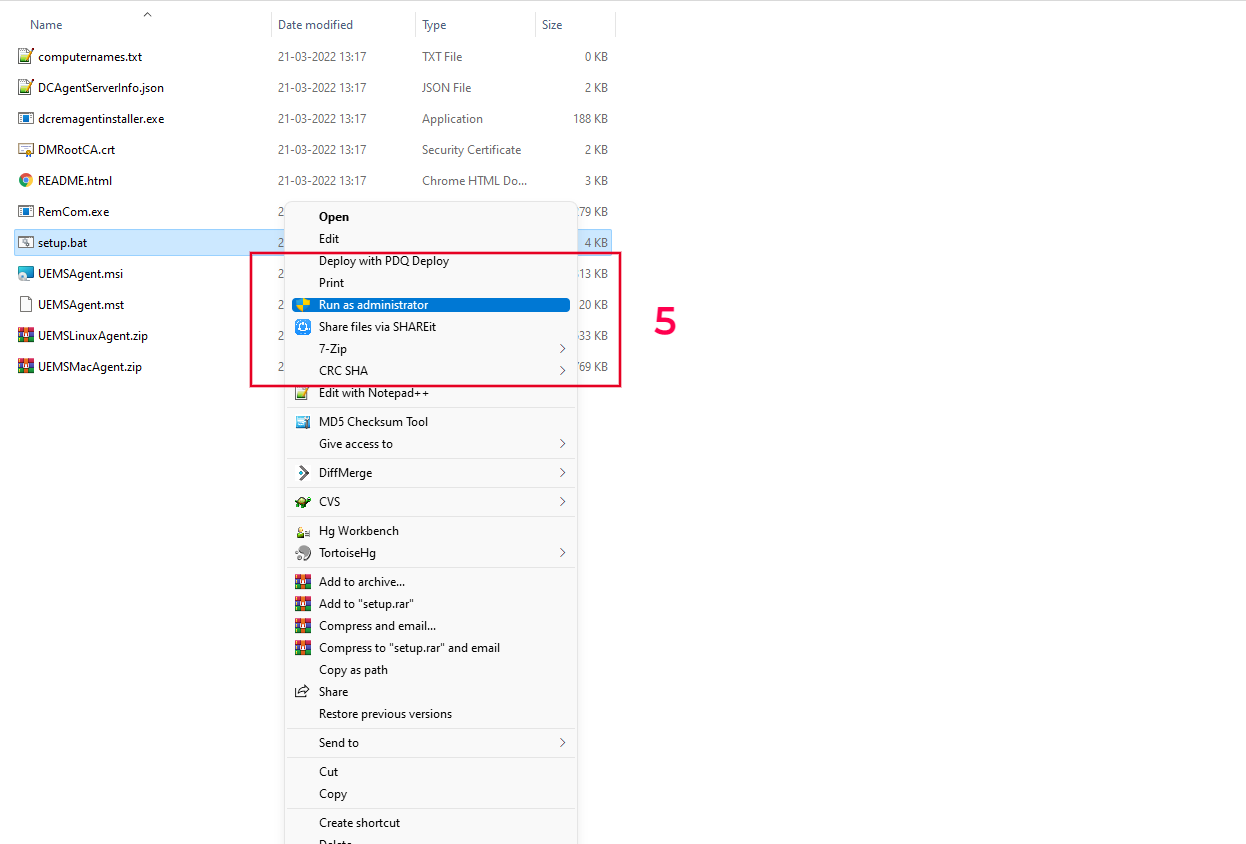Expand the Give access to submenu arrow
Screen dimensions: 1246x844
563,444
